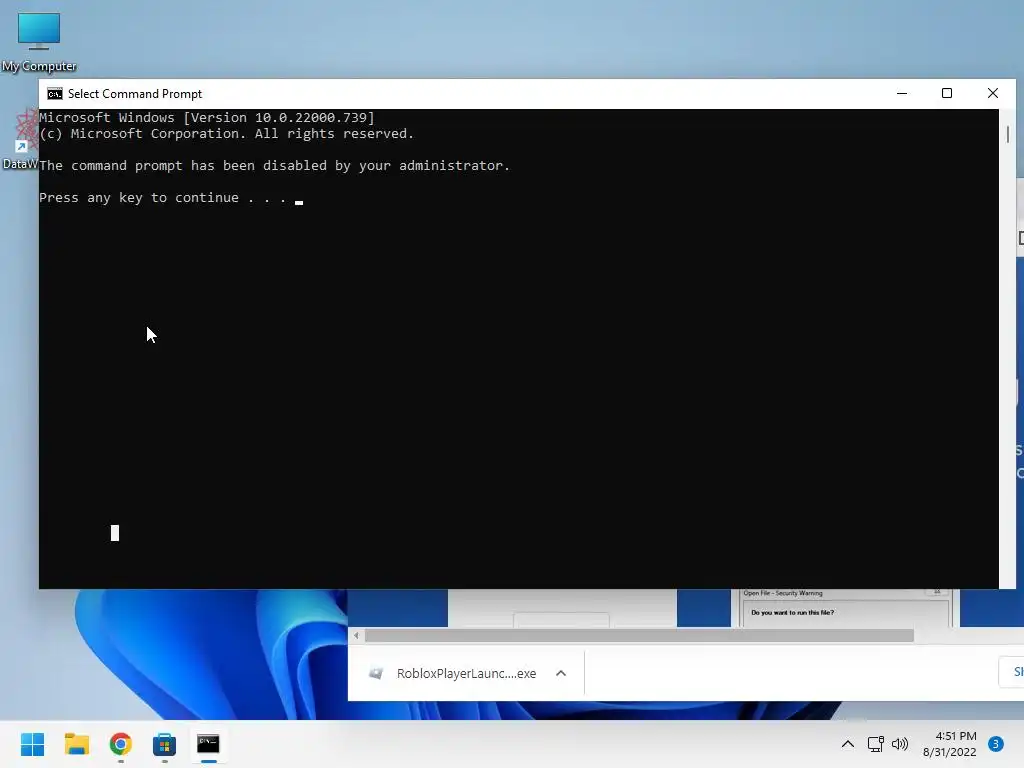Click the Microsoft Corporation copyright line
Image resolution: width=1024 pixels, height=768 pixels.
227,134
